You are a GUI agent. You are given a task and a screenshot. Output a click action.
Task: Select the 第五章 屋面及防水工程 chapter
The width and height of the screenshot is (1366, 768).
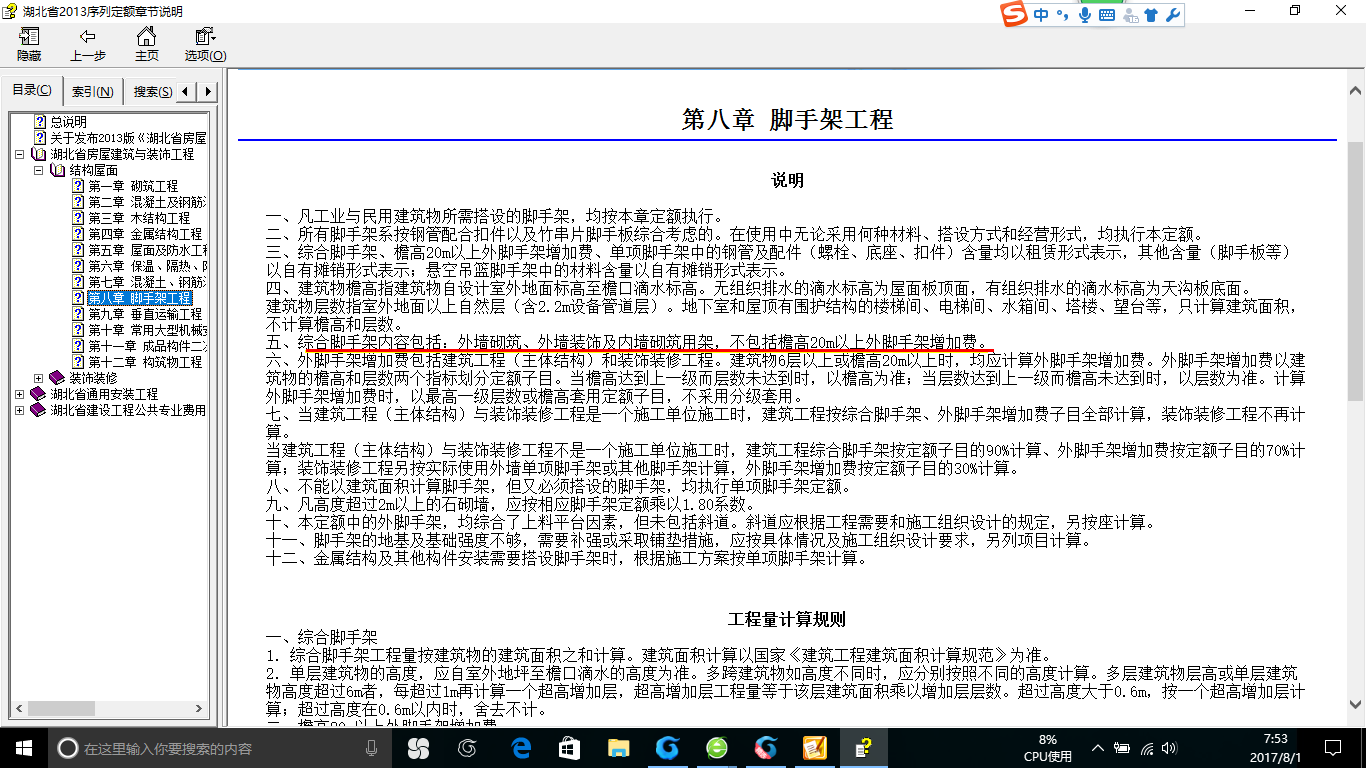tap(147, 250)
